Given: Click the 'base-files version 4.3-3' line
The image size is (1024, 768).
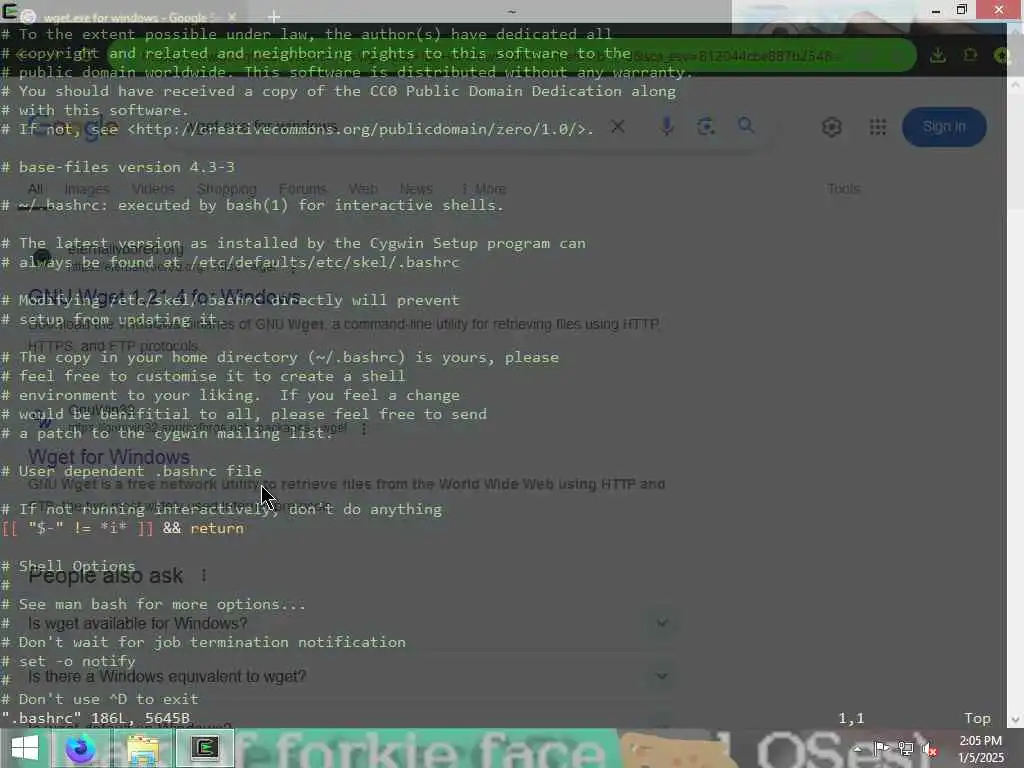Looking at the screenshot, I should (118, 167).
